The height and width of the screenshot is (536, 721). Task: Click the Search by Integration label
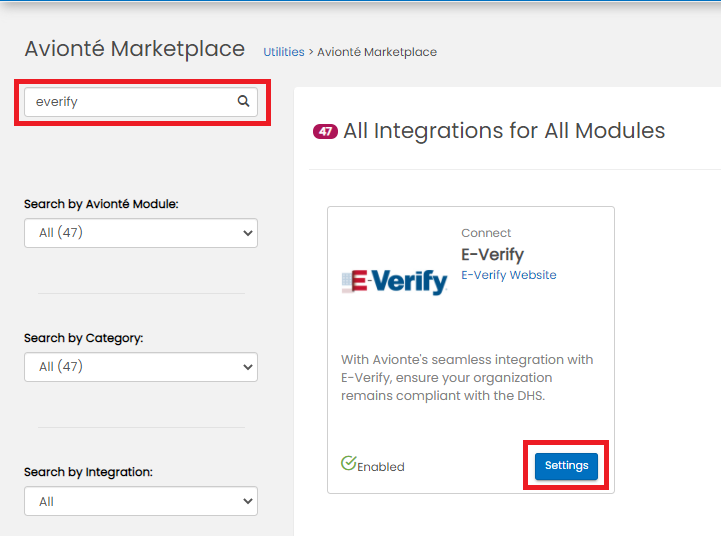[x=88, y=472]
